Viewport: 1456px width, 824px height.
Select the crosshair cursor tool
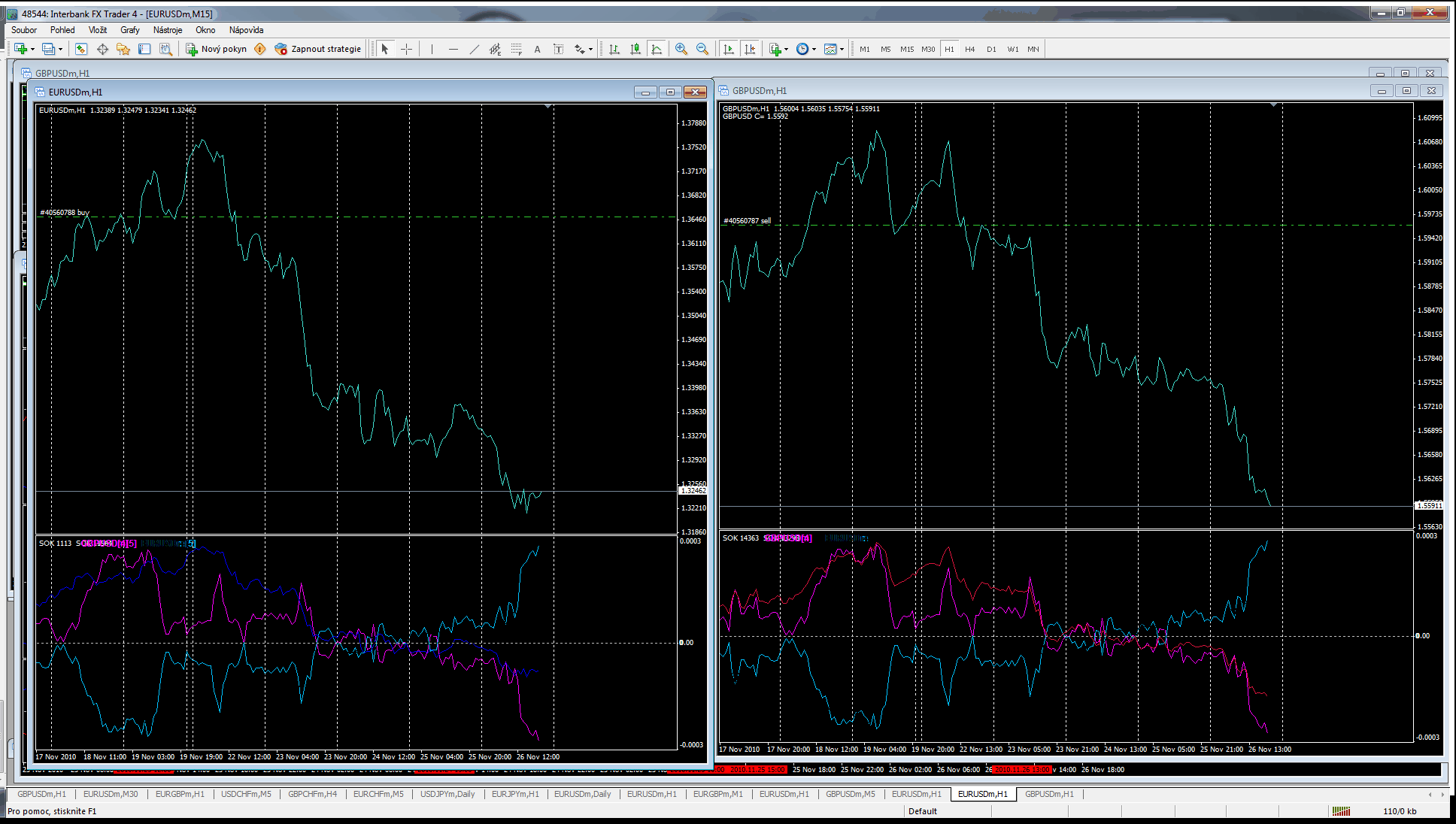click(x=406, y=49)
